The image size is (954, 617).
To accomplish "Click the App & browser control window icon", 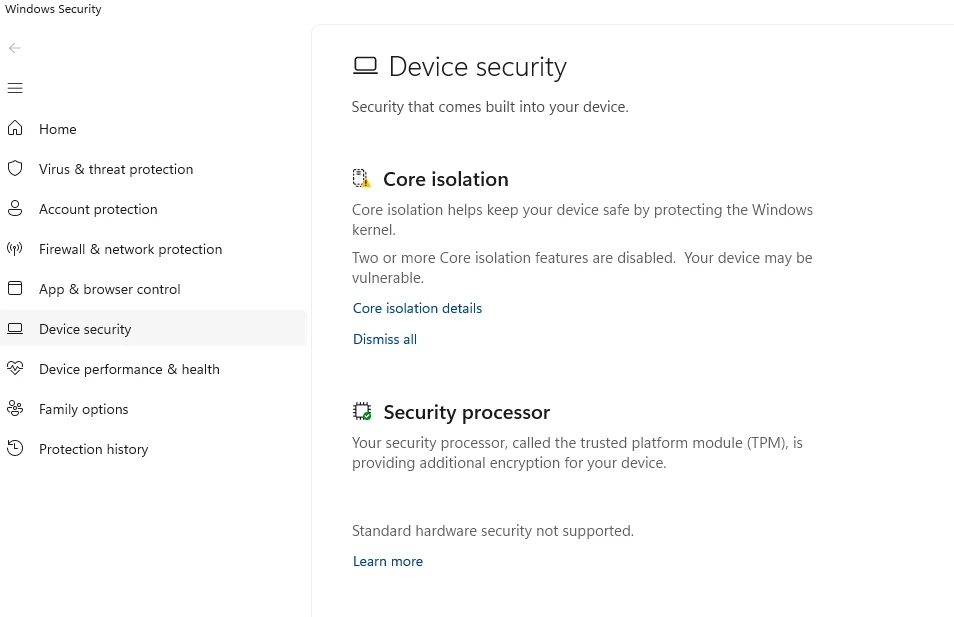I will coord(15,289).
